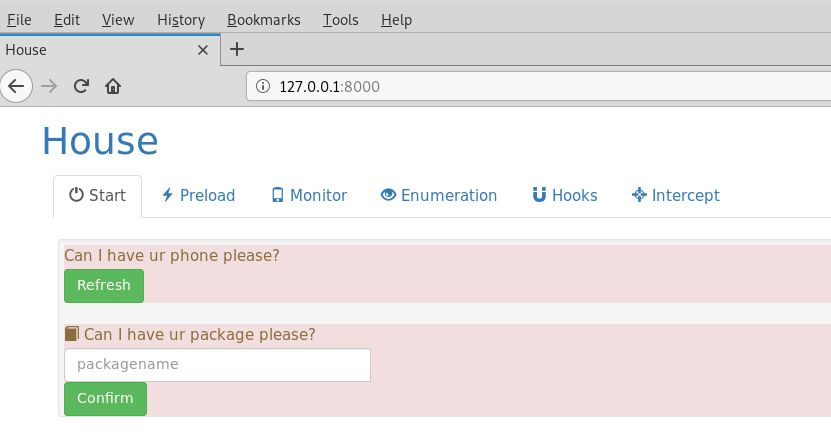This screenshot has height=432, width=831.
Task: Switch to the Preload tab
Action: point(198,196)
